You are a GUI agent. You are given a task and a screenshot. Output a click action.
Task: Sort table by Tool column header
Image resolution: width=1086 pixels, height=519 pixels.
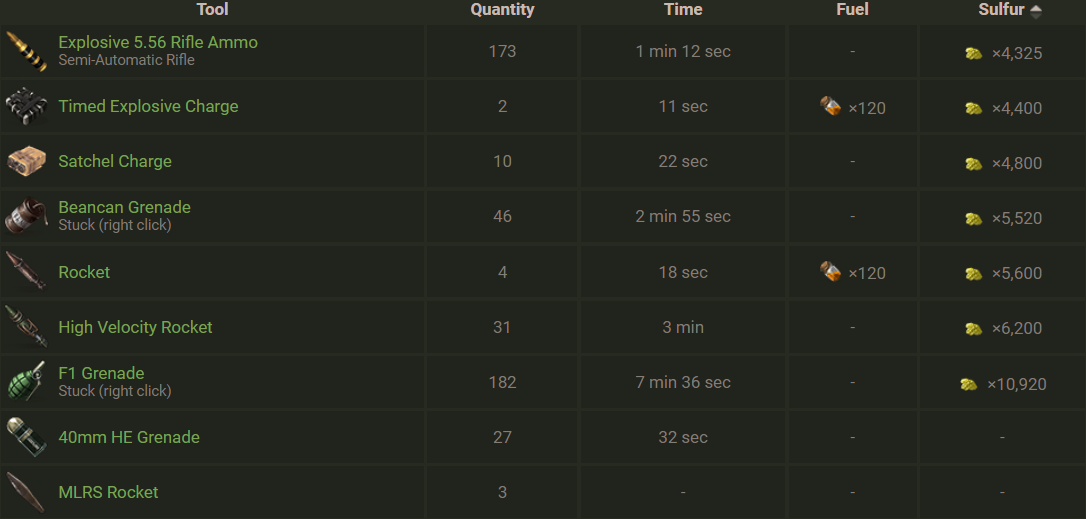click(x=212, y=10)
